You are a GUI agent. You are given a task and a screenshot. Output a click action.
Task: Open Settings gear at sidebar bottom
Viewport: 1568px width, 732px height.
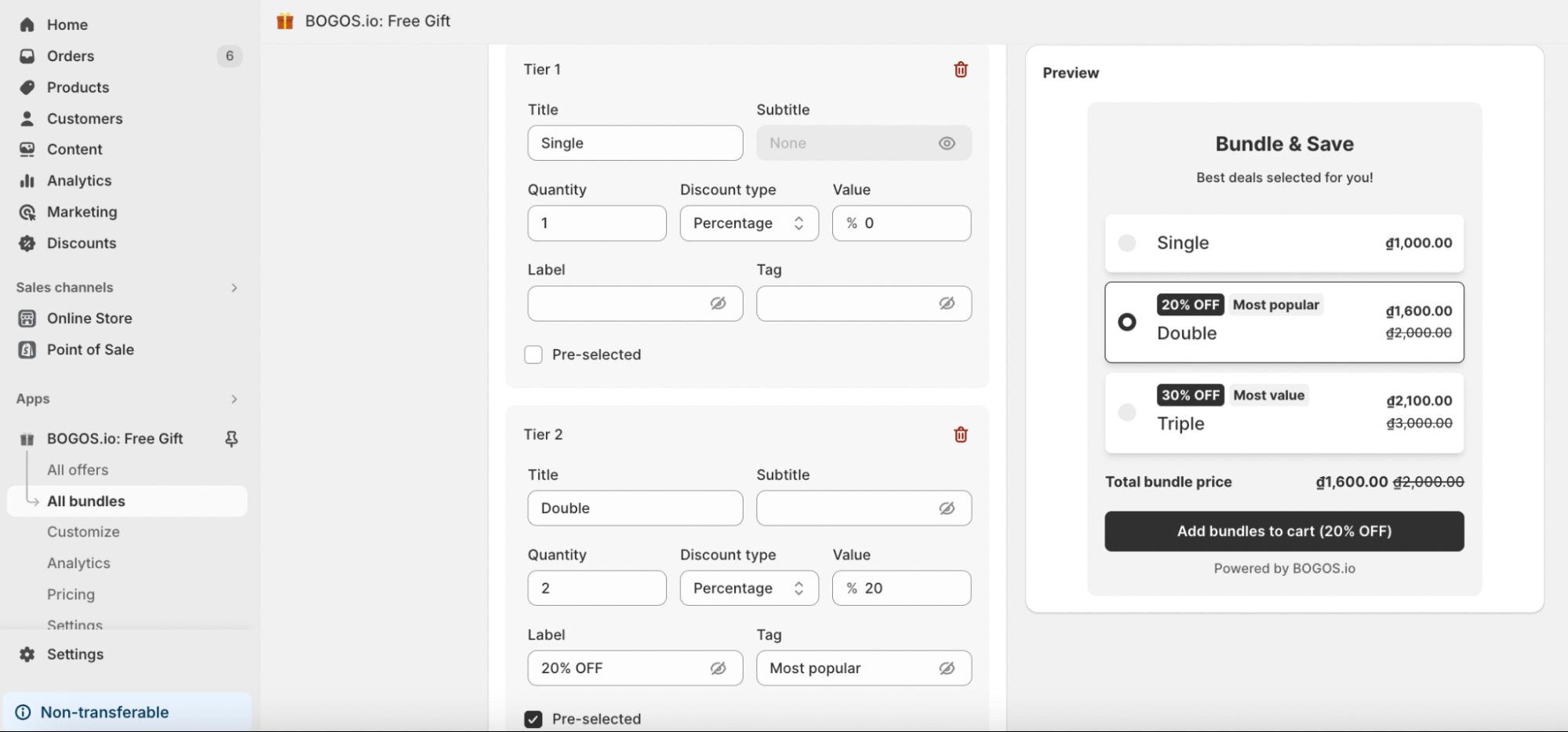pyautogui.click(x=27, y=654)
